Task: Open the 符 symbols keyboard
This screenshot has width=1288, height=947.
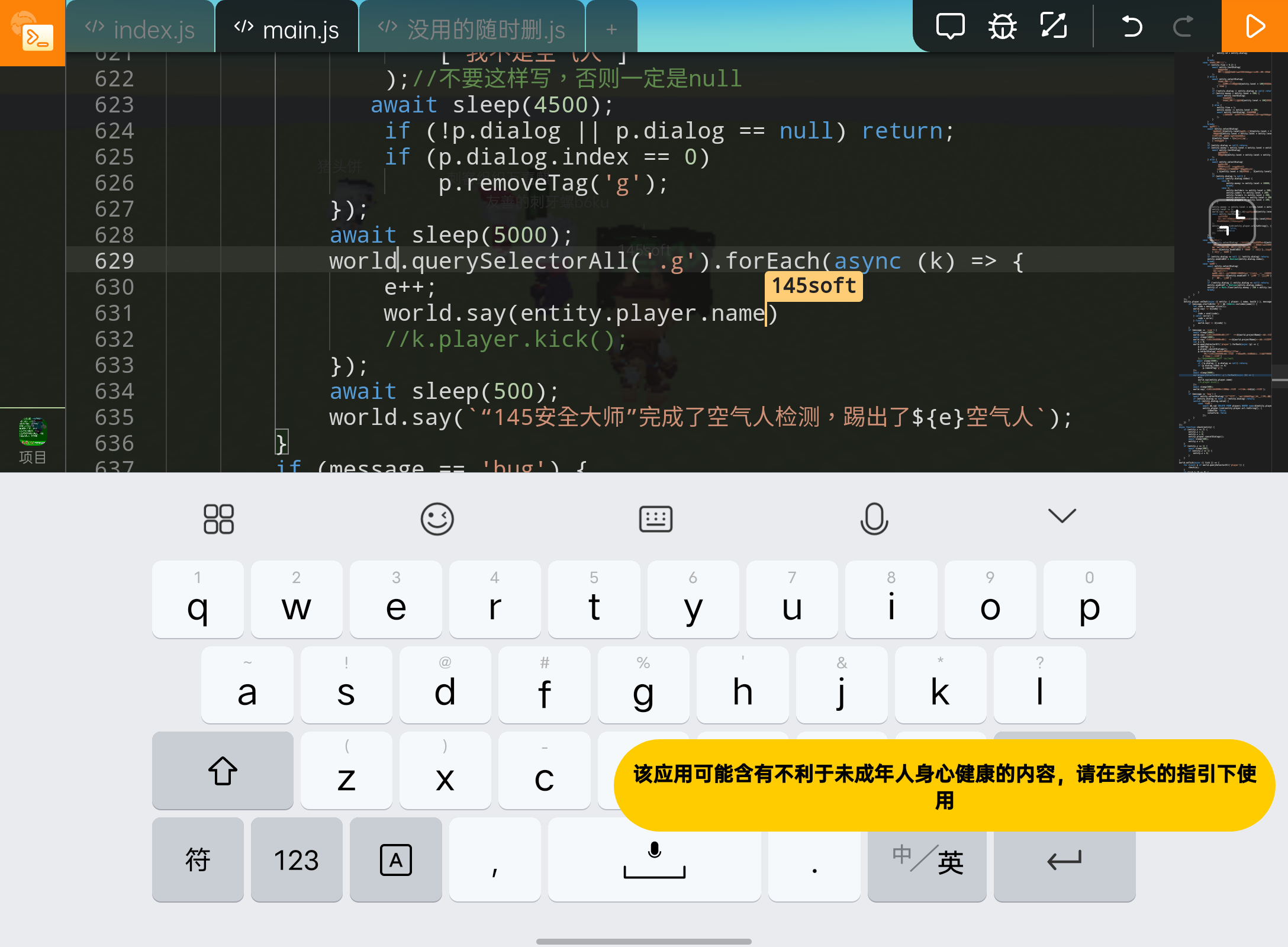Action: pos(198,859)
